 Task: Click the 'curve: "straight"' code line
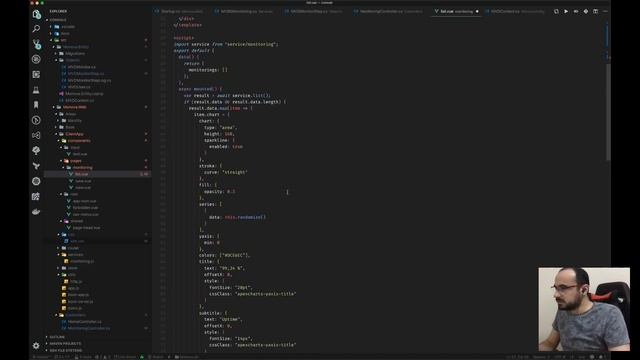click(x=226, y=172)
